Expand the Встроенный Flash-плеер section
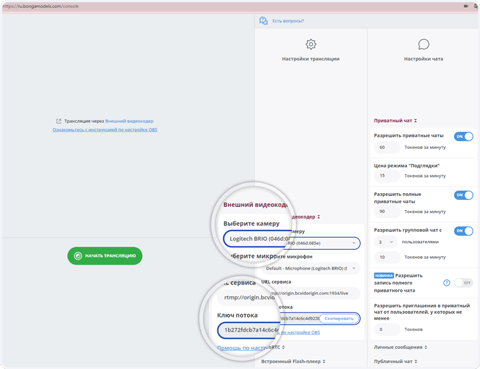Screen dimensions: 480x369 coord(293,361)
